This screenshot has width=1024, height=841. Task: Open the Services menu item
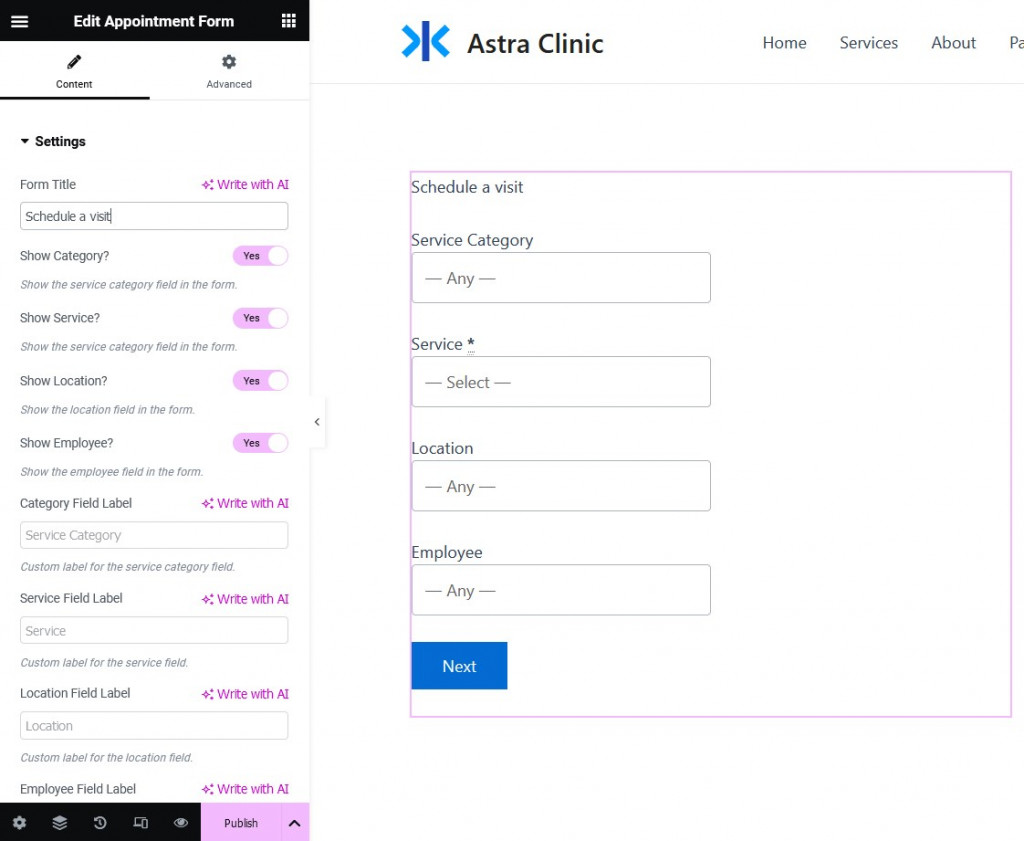[868, 42]
